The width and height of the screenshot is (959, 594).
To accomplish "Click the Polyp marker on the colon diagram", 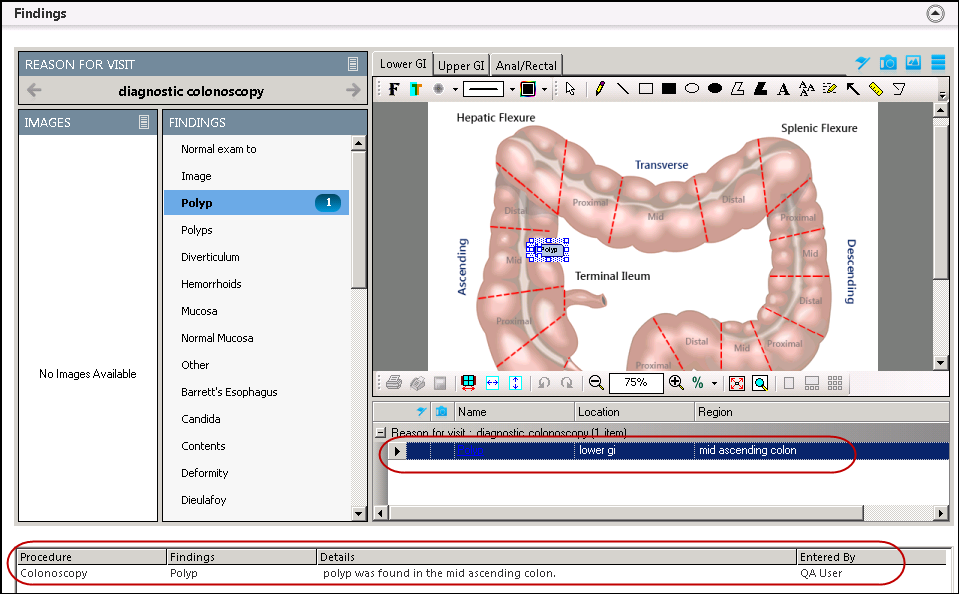I will click(548, 250).
